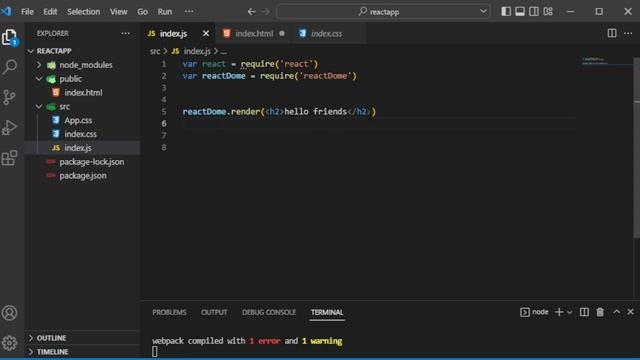Toggle the secondary side bar layout icon
640x360 pixels.
533,11
